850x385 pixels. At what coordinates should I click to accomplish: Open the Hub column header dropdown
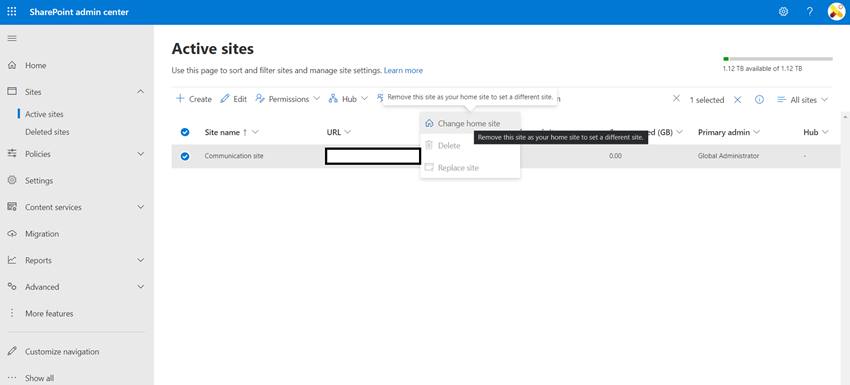[816, 132]
